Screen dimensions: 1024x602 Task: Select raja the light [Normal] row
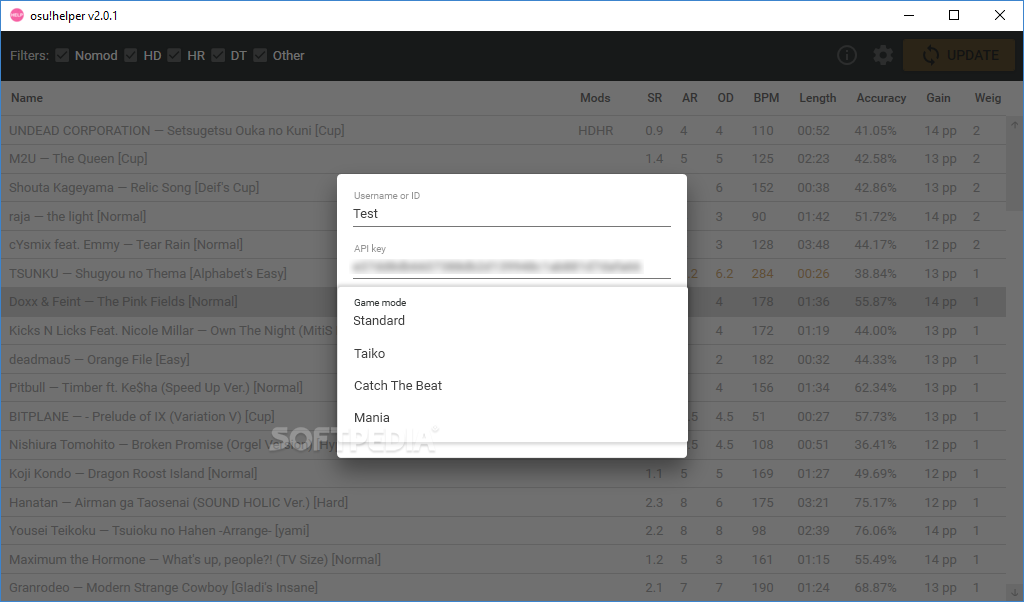click(x=504, y=216)
